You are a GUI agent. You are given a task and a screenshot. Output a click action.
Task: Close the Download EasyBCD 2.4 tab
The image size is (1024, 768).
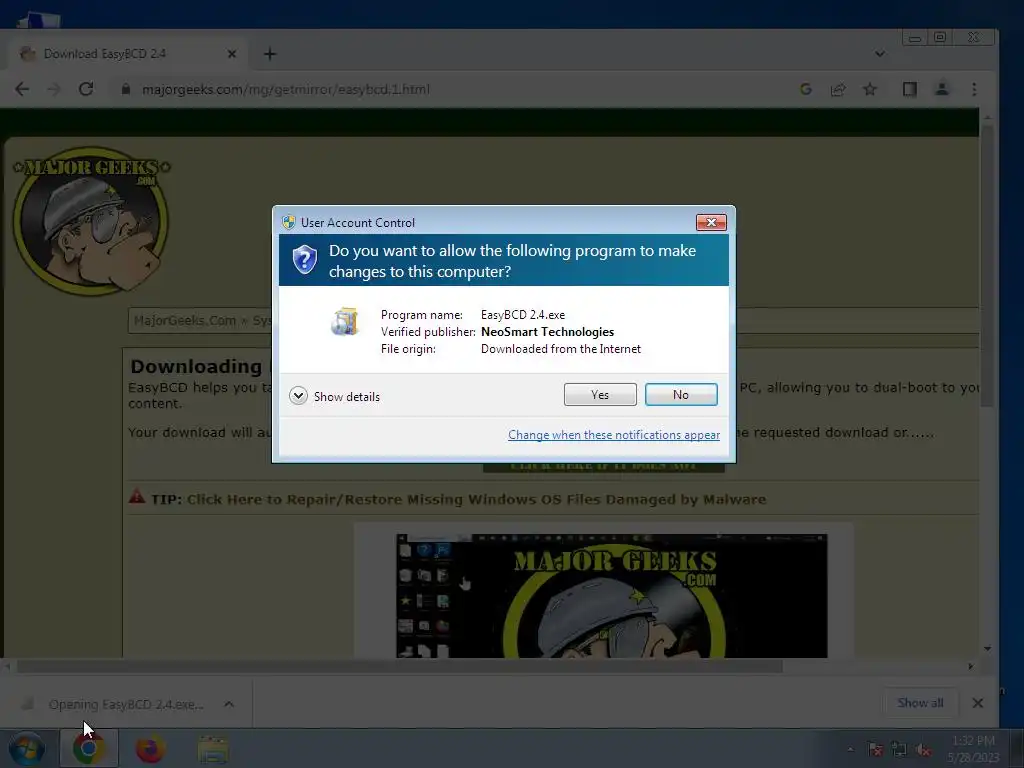(231, 54)
